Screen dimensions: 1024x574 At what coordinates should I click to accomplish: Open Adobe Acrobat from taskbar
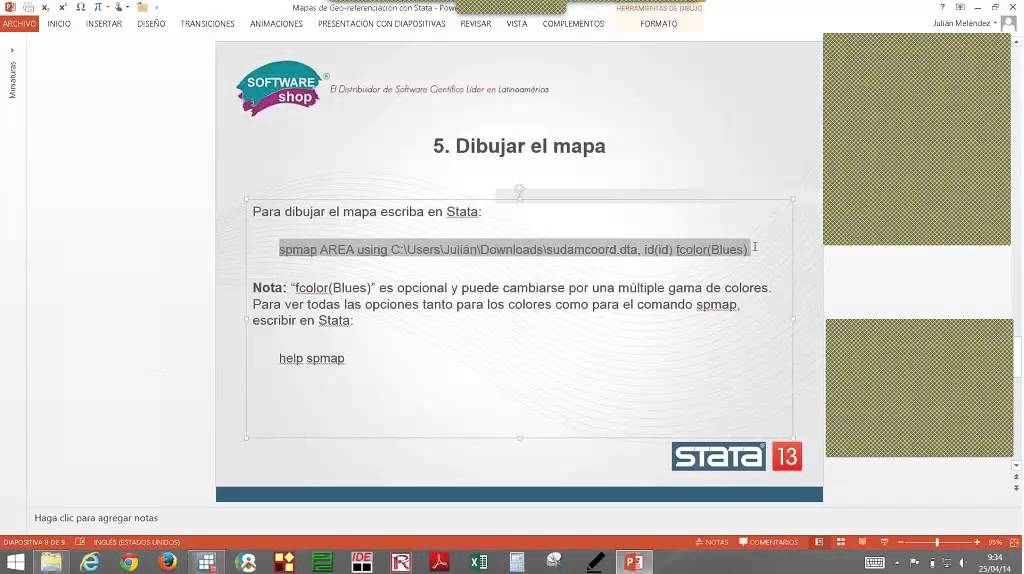(x=439, y=562)
